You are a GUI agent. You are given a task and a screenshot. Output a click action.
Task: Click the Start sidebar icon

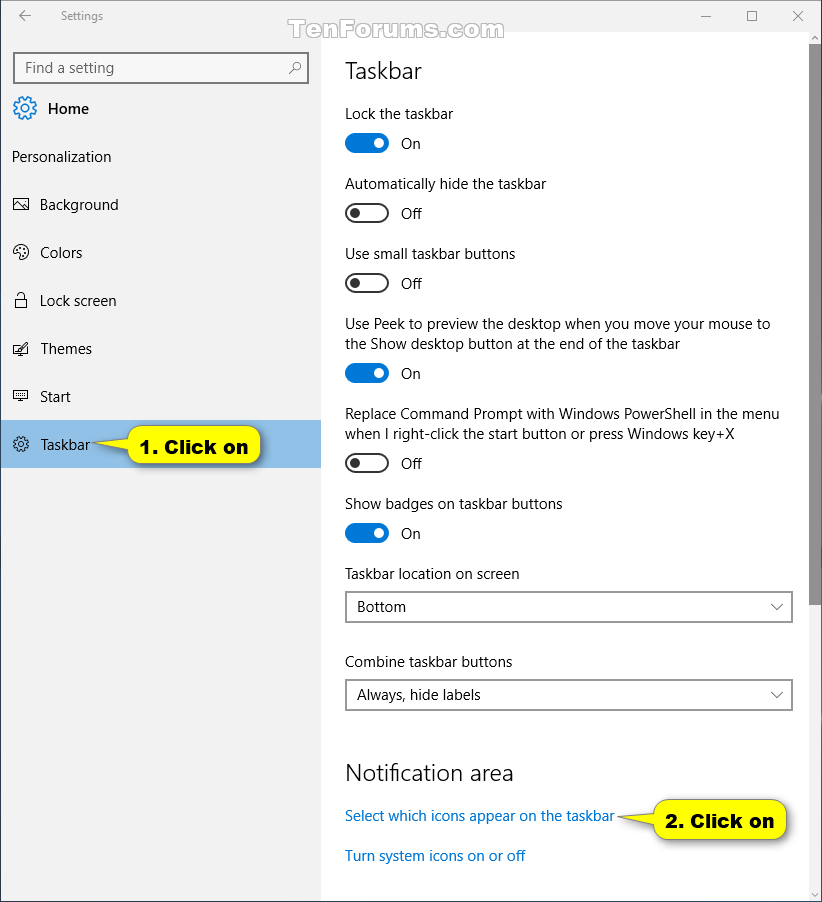[x=21, y=396]
